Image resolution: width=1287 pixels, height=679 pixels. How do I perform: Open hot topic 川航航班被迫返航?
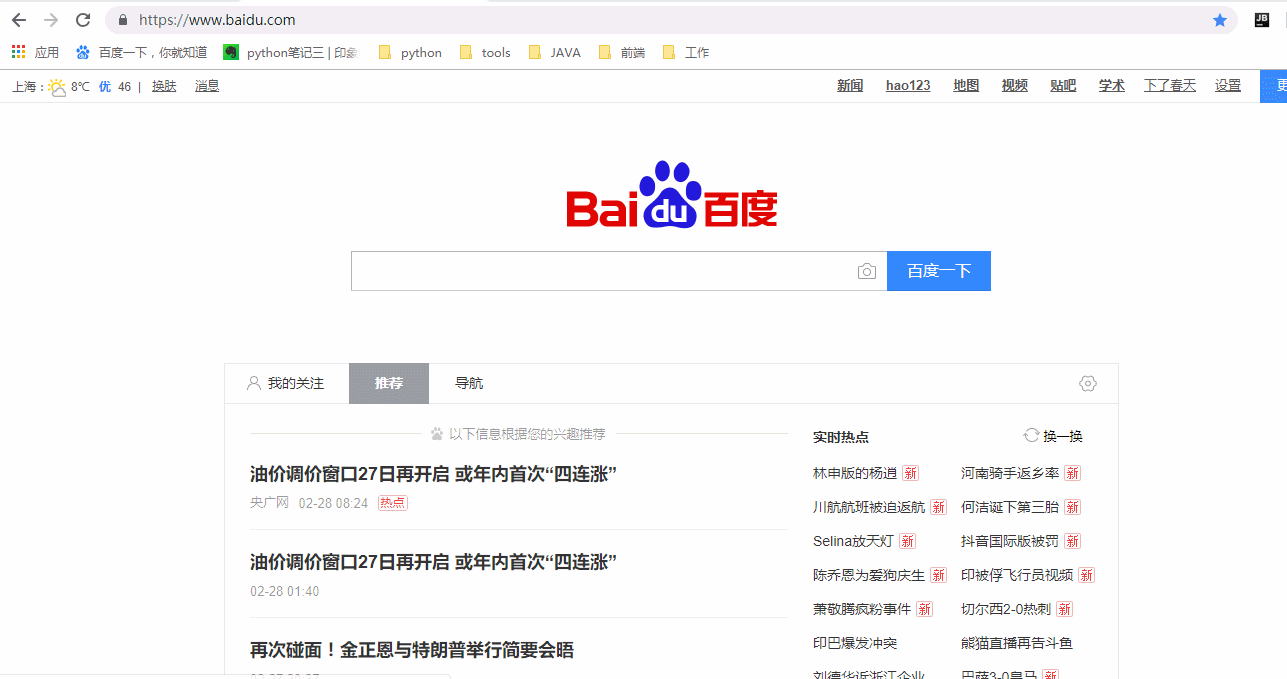(x=869, y=507)
